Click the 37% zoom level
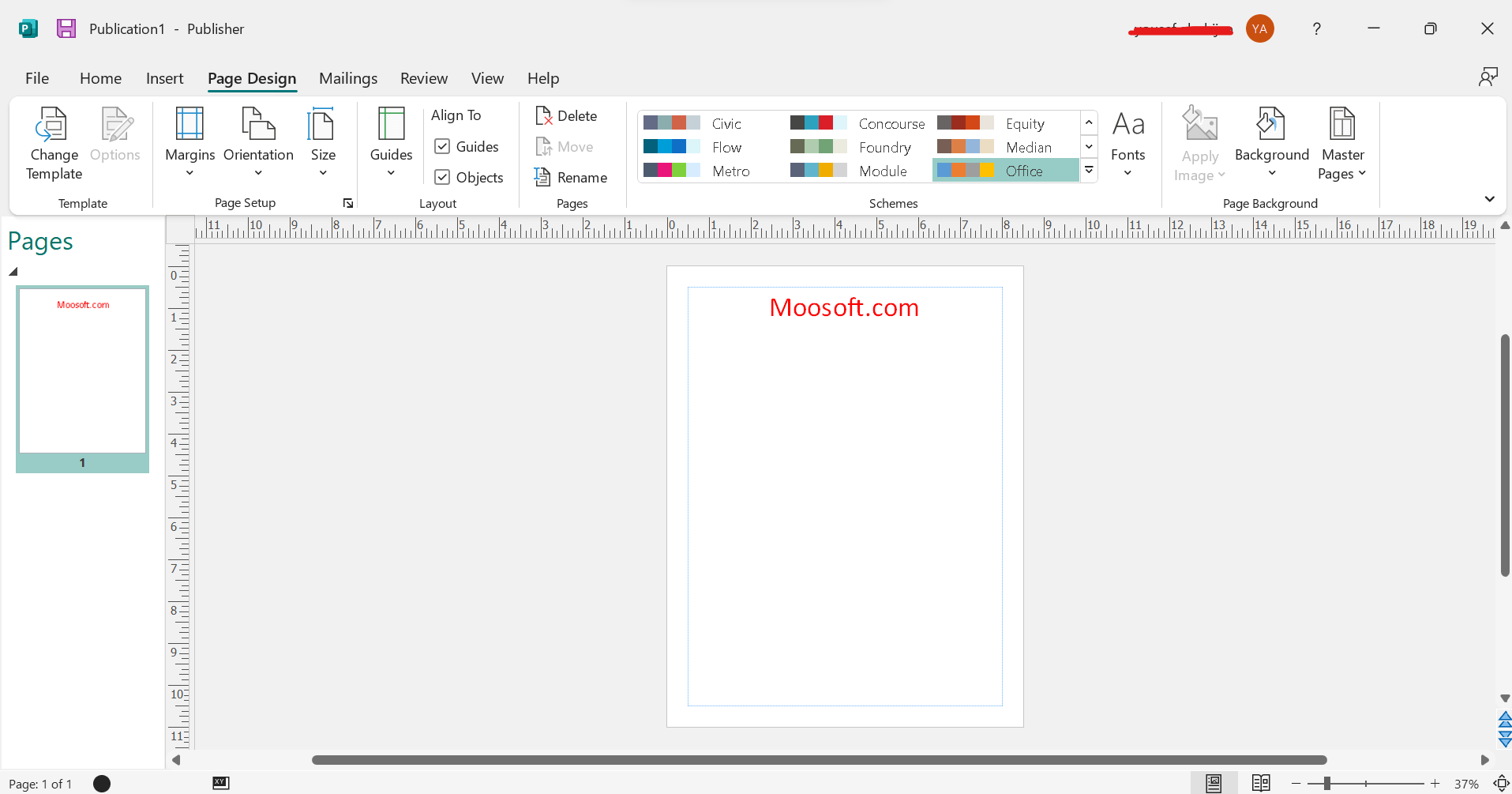Screen dimensions: 1512x794 (x=1466, y=784)
